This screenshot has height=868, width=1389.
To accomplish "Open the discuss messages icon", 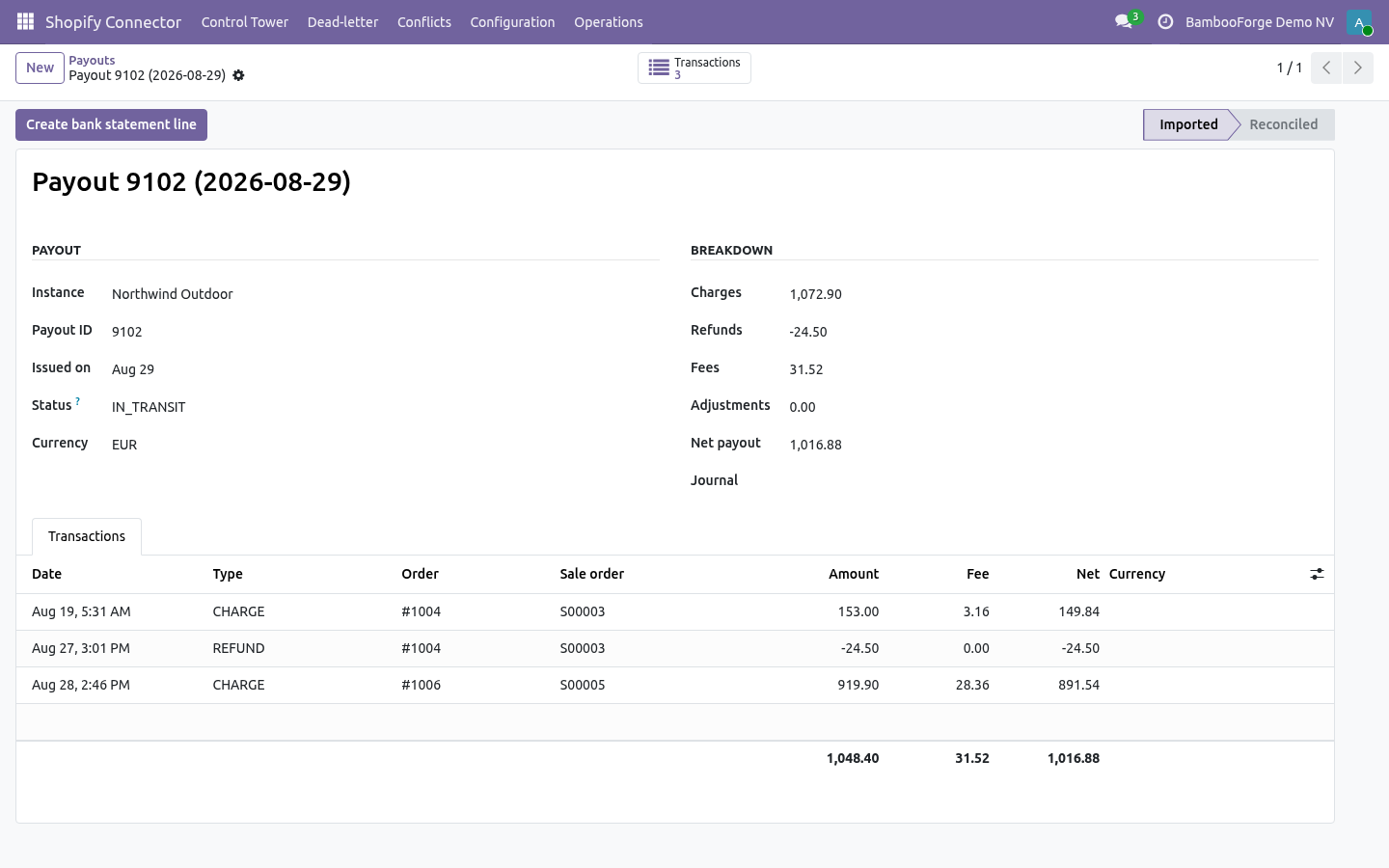I will (x=1123, y=21).
